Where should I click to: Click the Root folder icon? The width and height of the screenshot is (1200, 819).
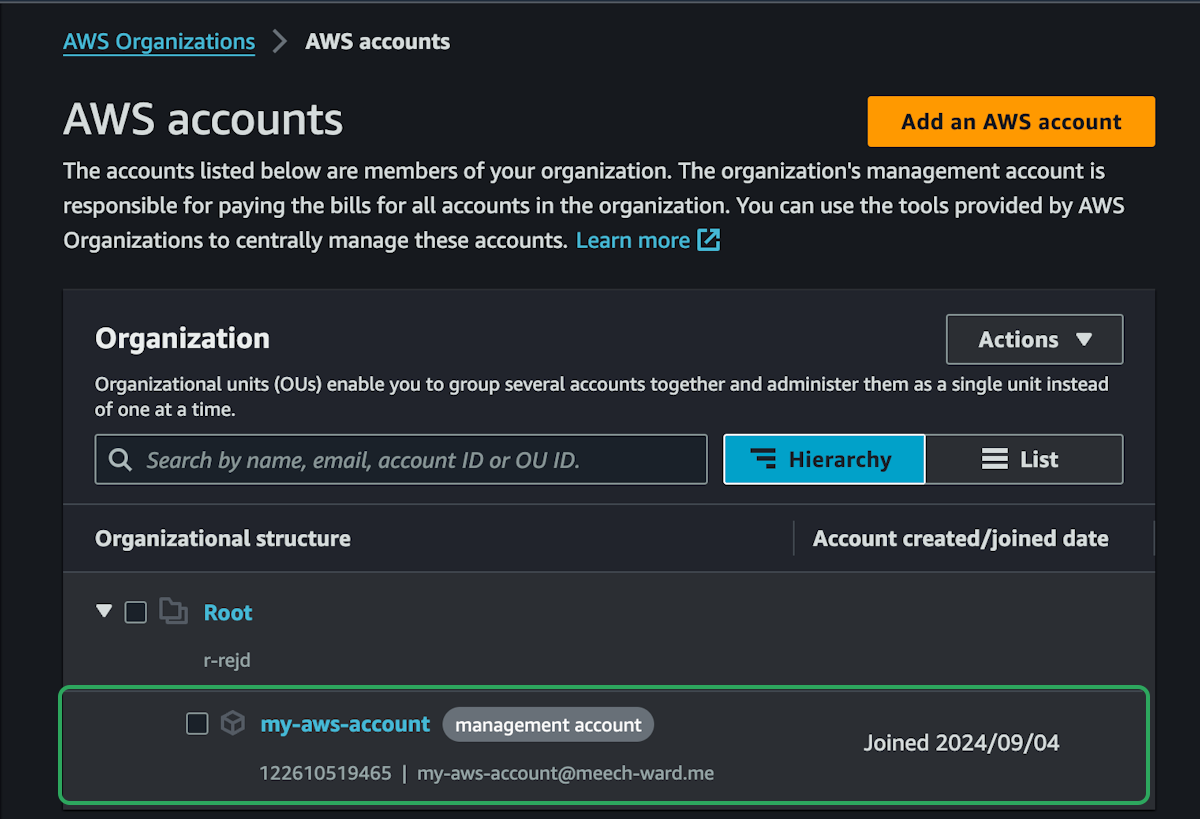(173, 611)
